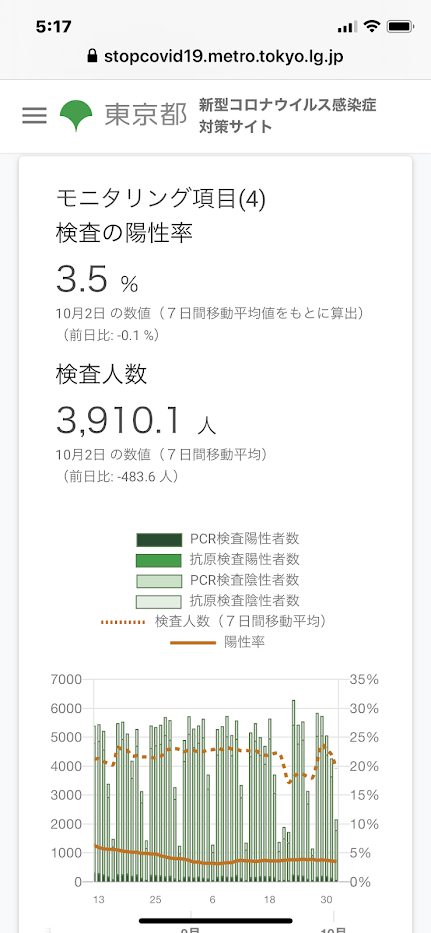Tap the Wi-Fi status icon
The width and height of the screenshot is (431, 933).
[373, 26]
